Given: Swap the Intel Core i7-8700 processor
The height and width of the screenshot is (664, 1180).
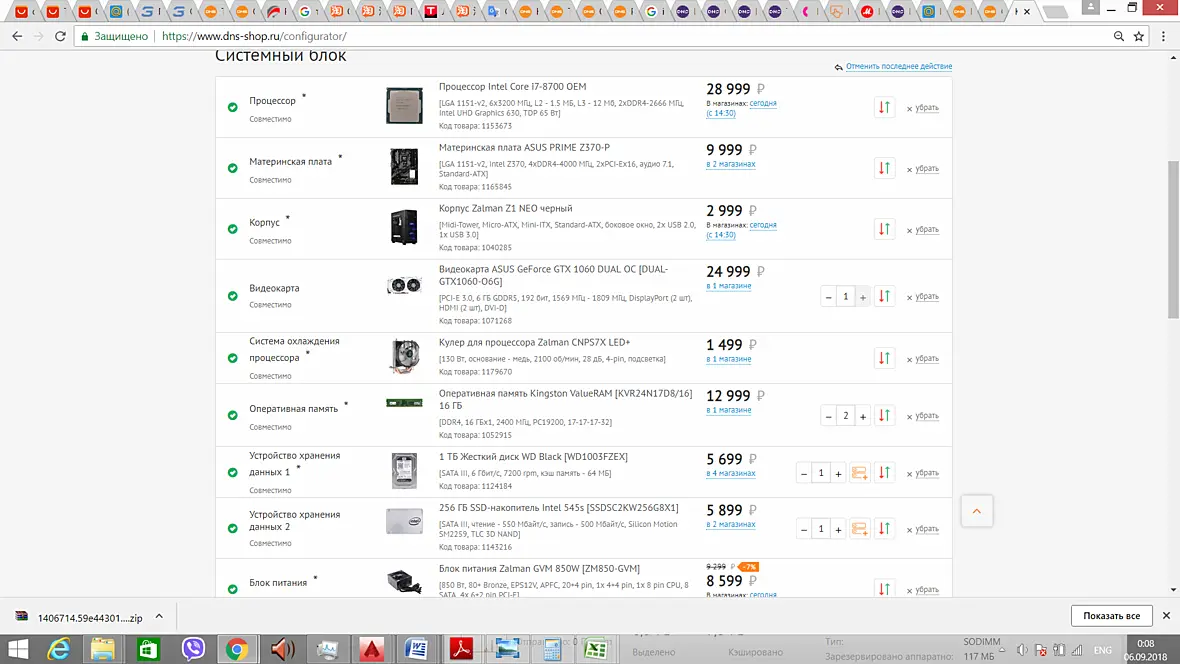Looking at the screenshot, I should 884,108.
